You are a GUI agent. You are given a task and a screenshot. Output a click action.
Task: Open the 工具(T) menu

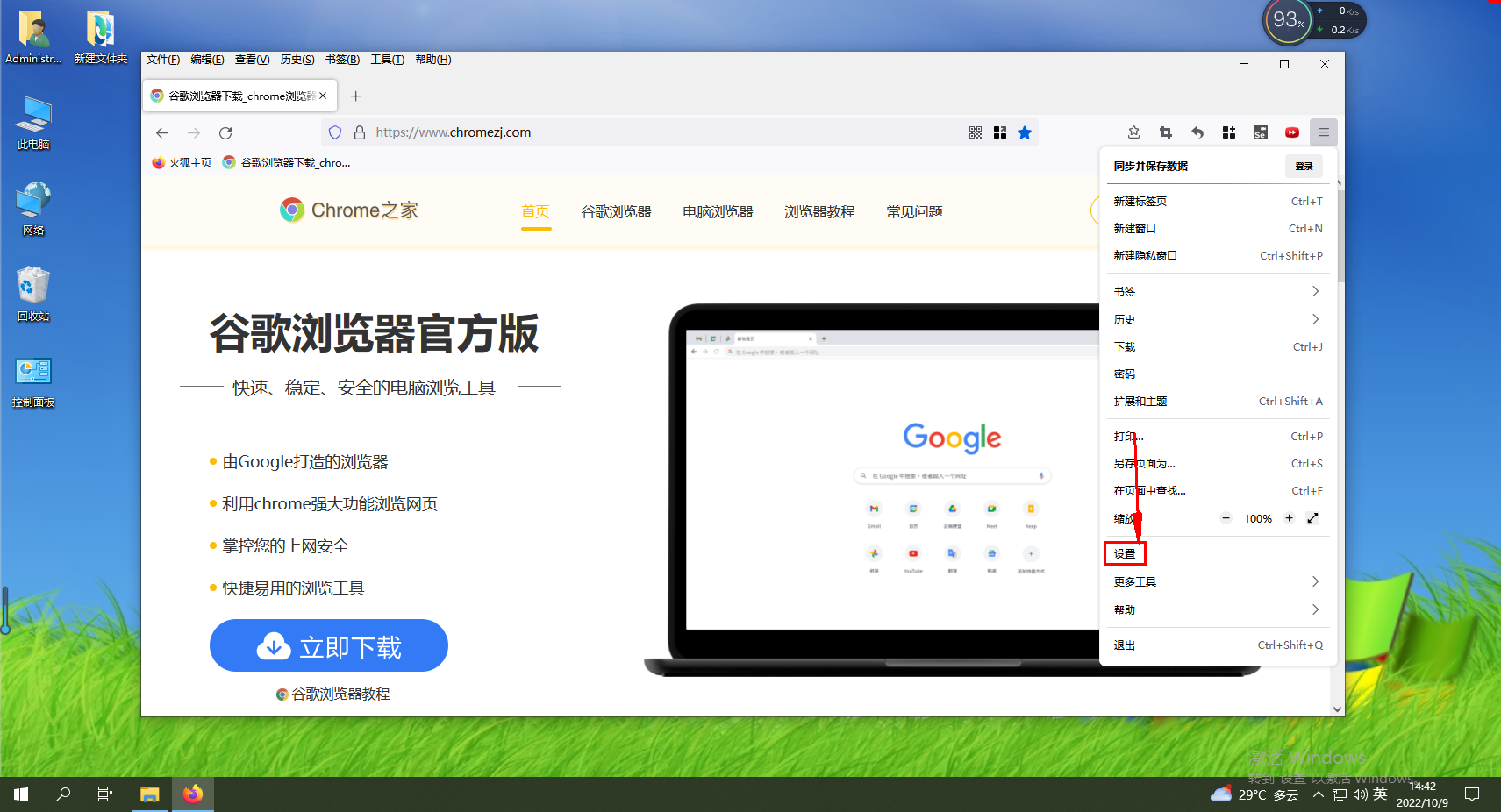pos(387,59)
